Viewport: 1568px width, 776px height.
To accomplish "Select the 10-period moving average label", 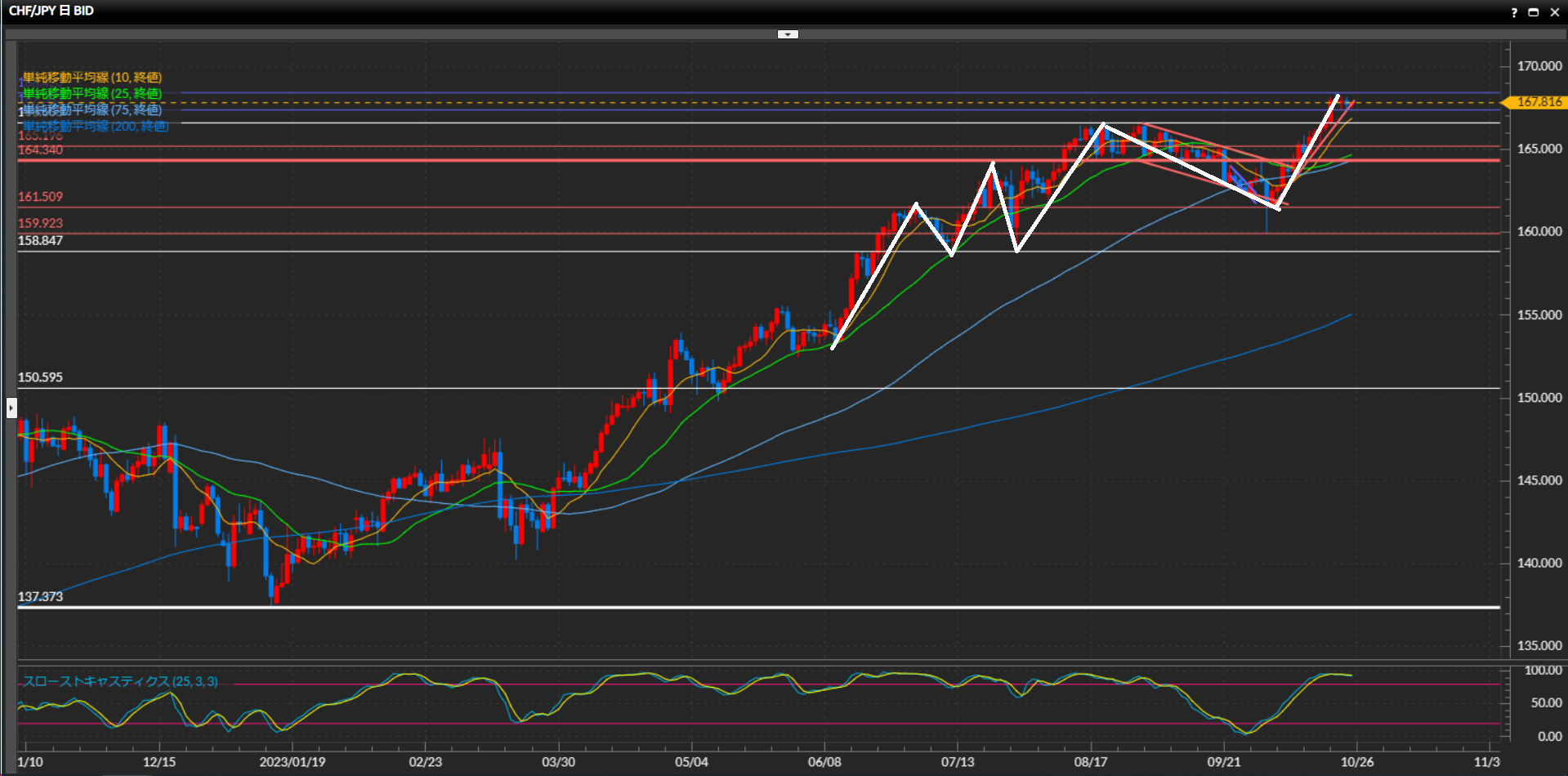I will [92, 78].
